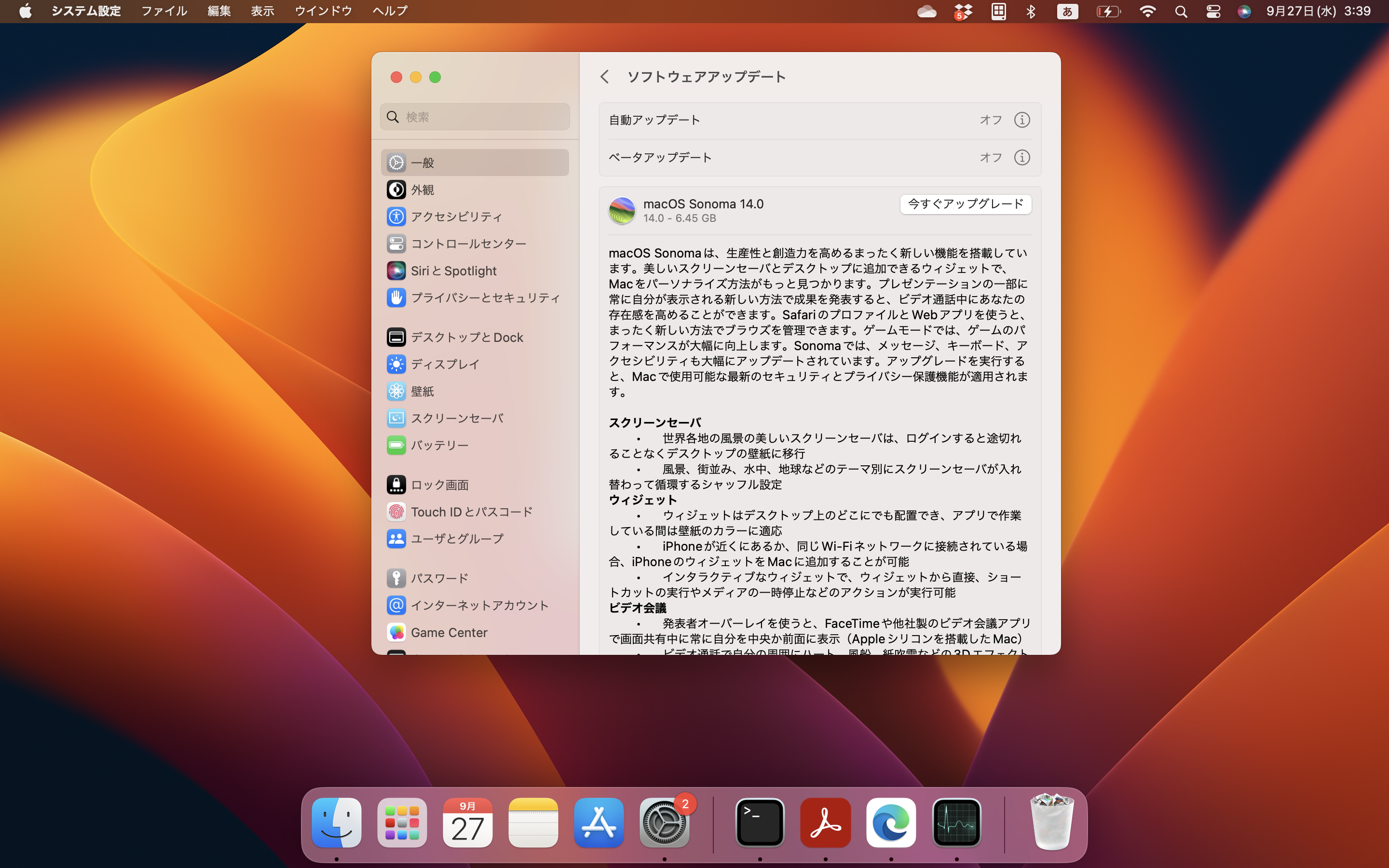Open Control Center from the menu bar
The image size is (1389, 868).
pos(1213,11)
